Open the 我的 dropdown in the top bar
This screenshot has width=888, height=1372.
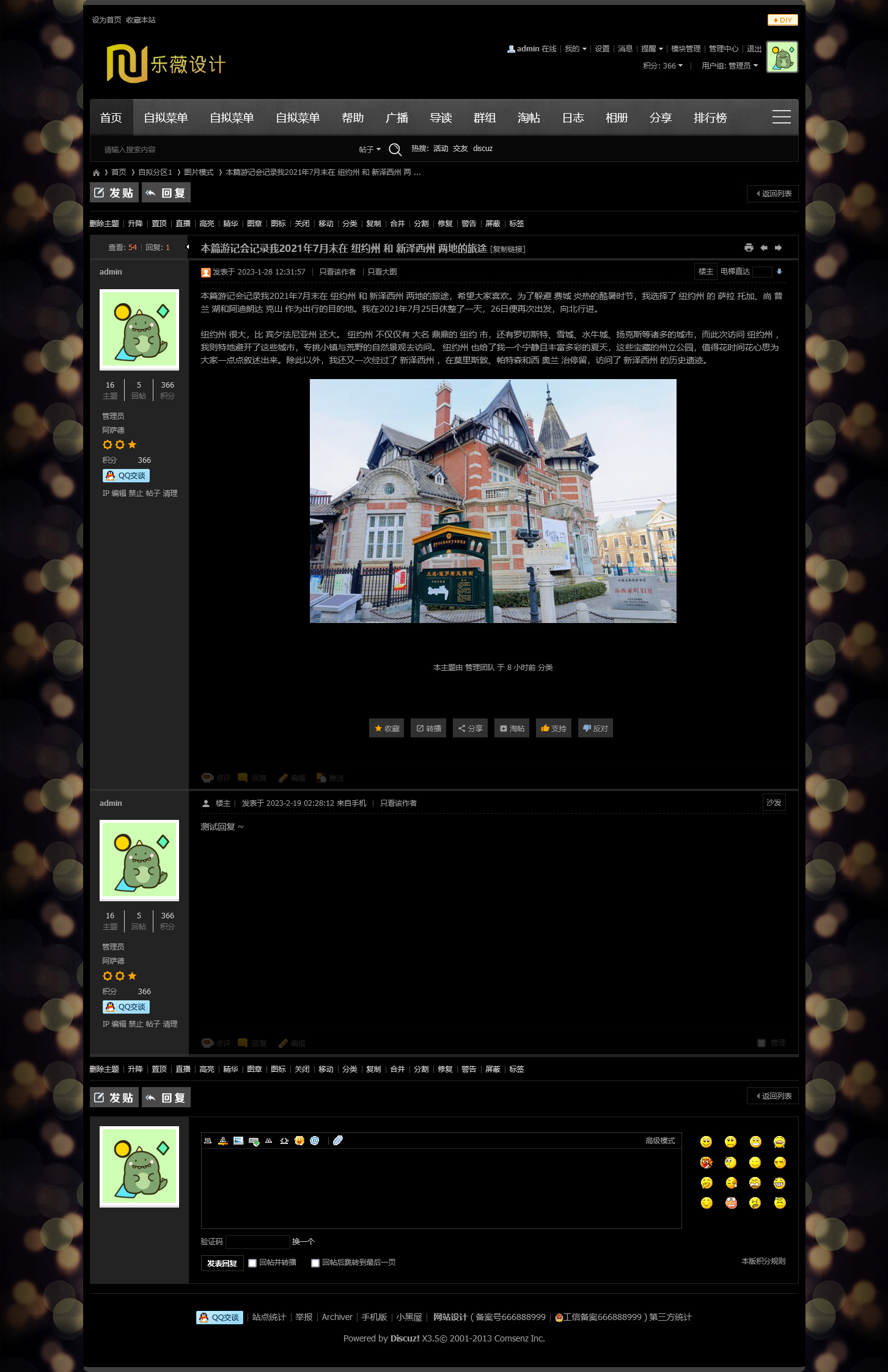(x=575, y=49)
